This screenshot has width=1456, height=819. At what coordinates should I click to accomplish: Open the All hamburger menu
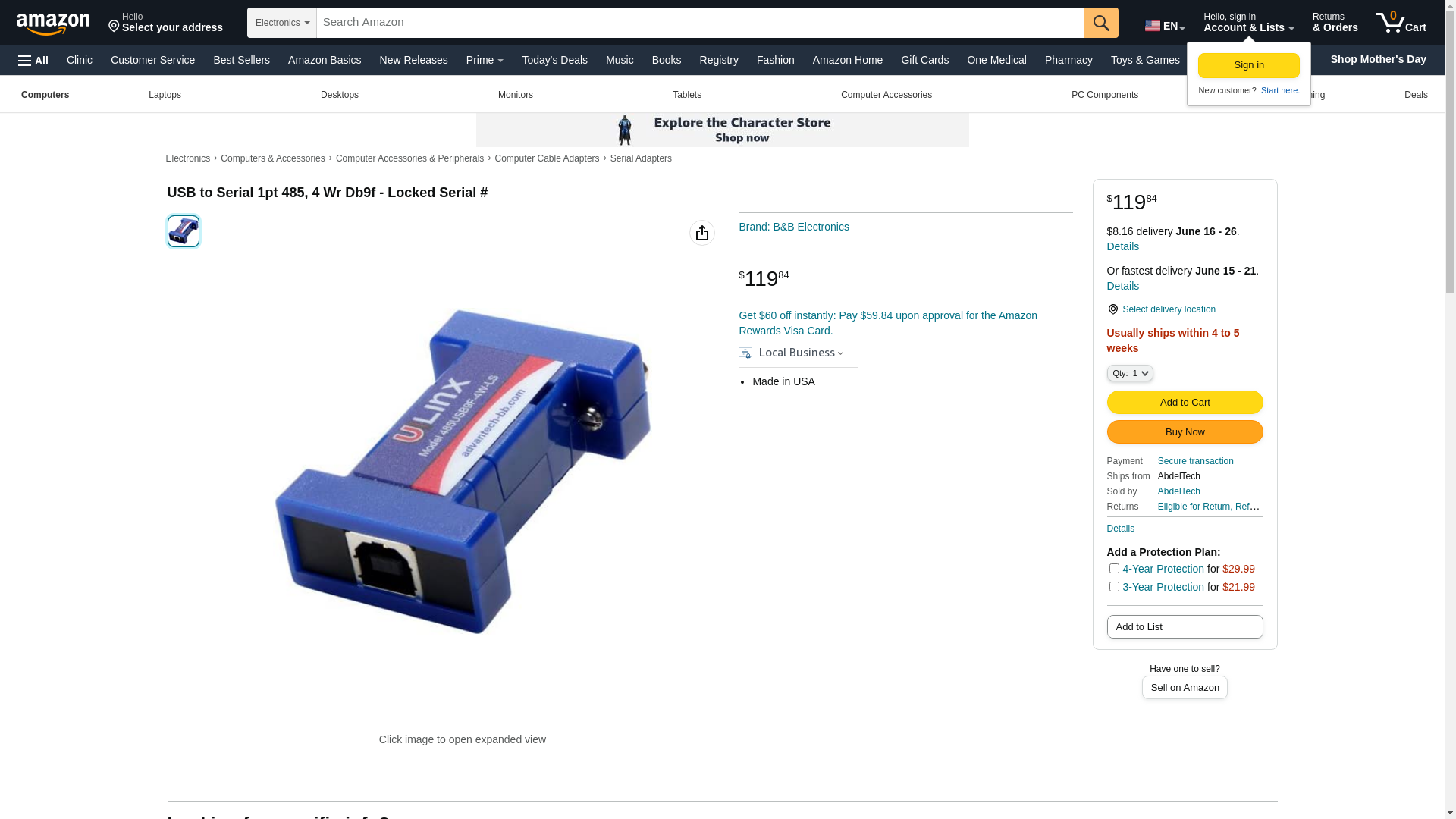(x=33, y=61)
